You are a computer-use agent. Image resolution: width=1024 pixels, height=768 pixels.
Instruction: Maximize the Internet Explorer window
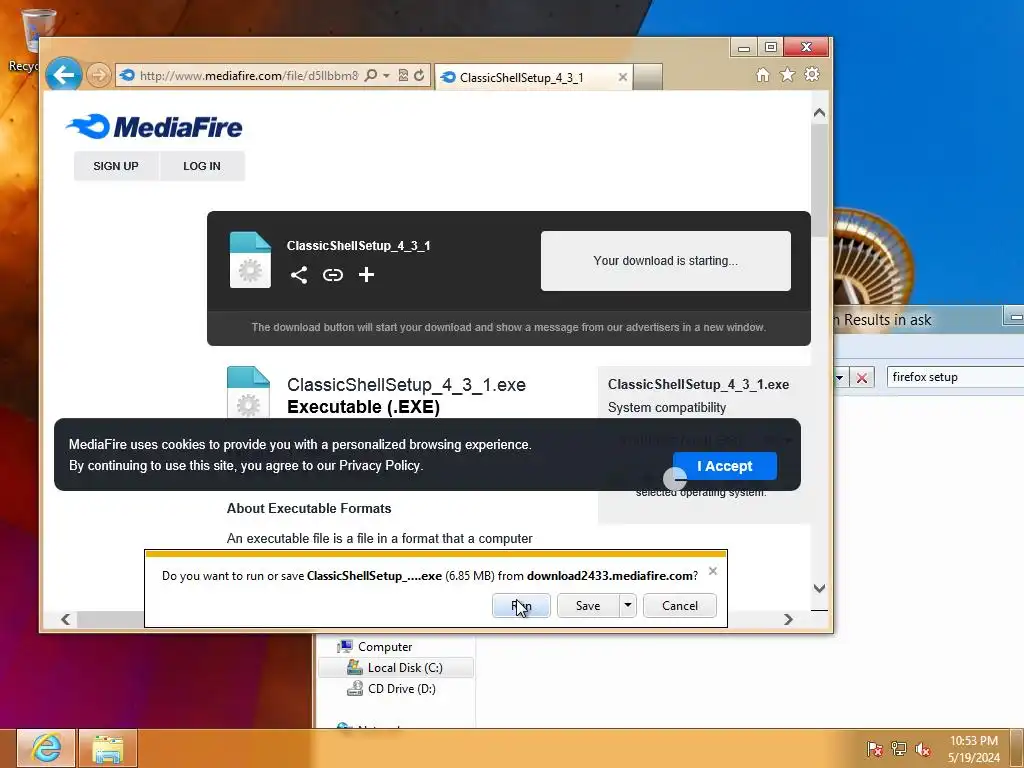(771, 47)
